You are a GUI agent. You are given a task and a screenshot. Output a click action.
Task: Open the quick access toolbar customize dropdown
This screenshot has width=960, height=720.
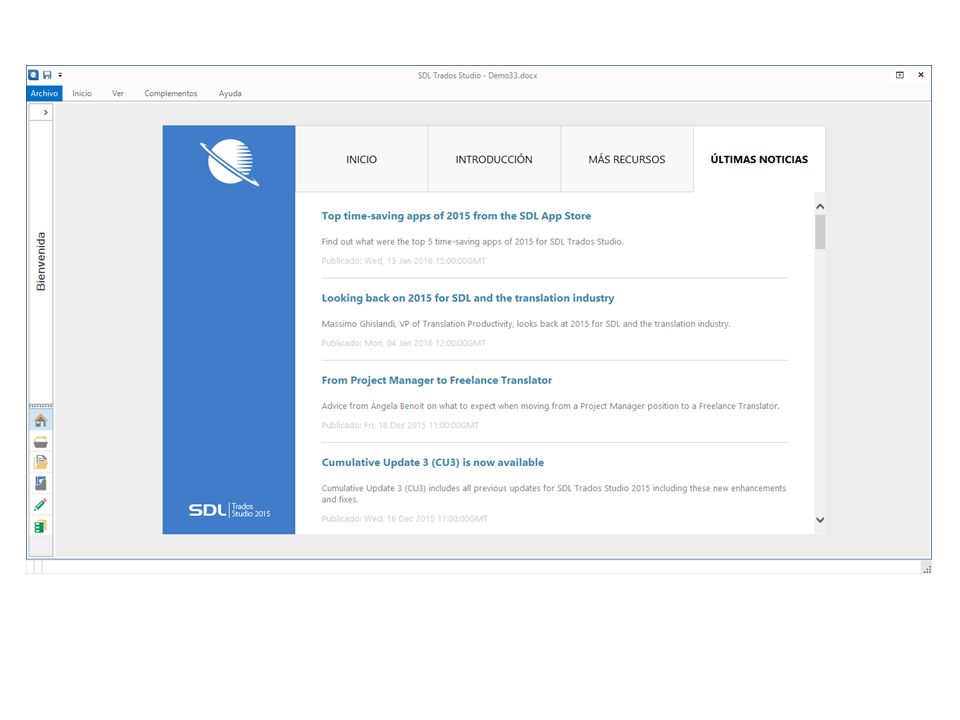(60, 75)
